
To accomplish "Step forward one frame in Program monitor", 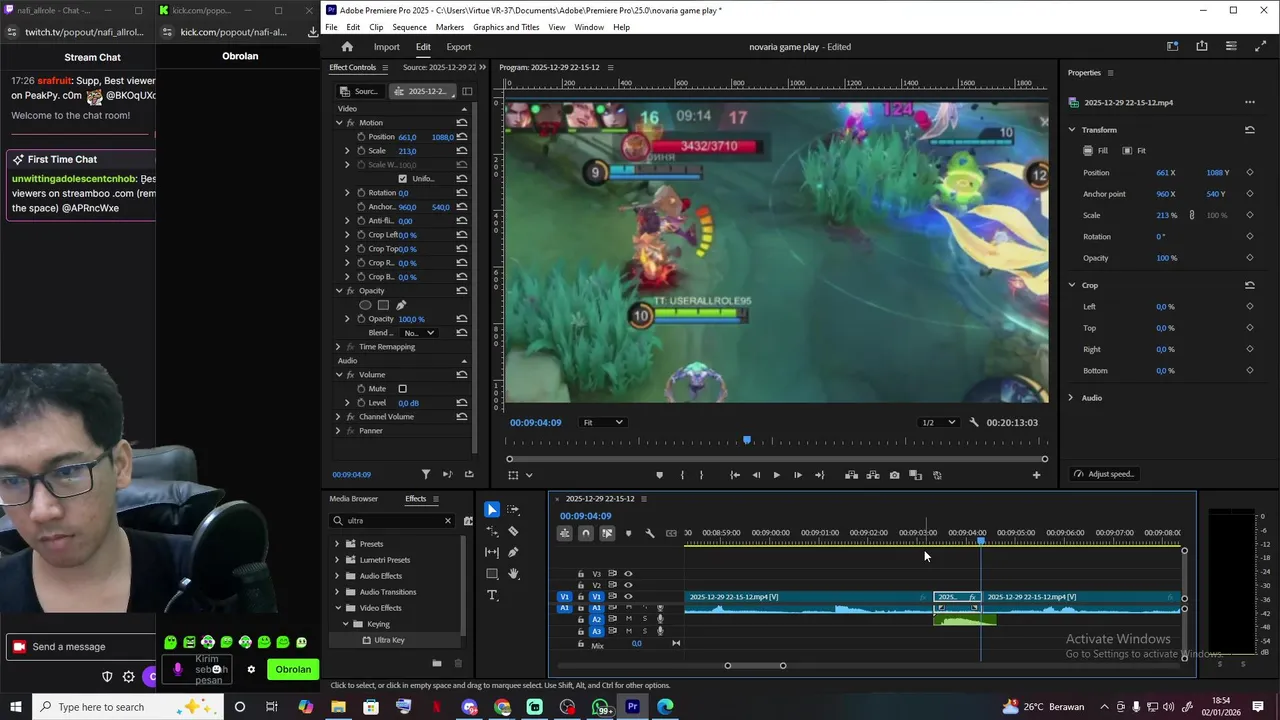I will [x=797, y=475].
